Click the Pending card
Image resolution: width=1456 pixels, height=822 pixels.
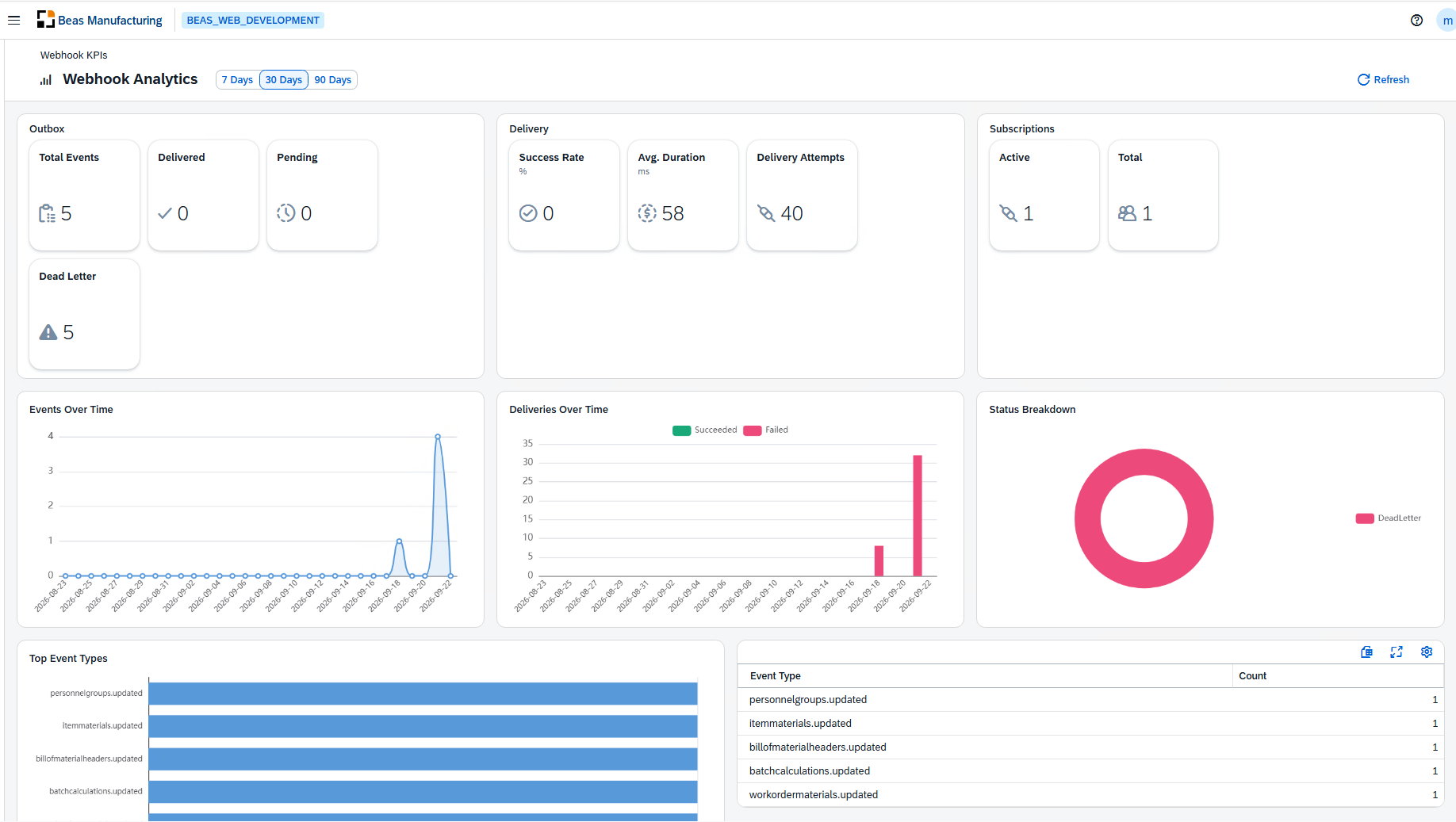(322, 196)
